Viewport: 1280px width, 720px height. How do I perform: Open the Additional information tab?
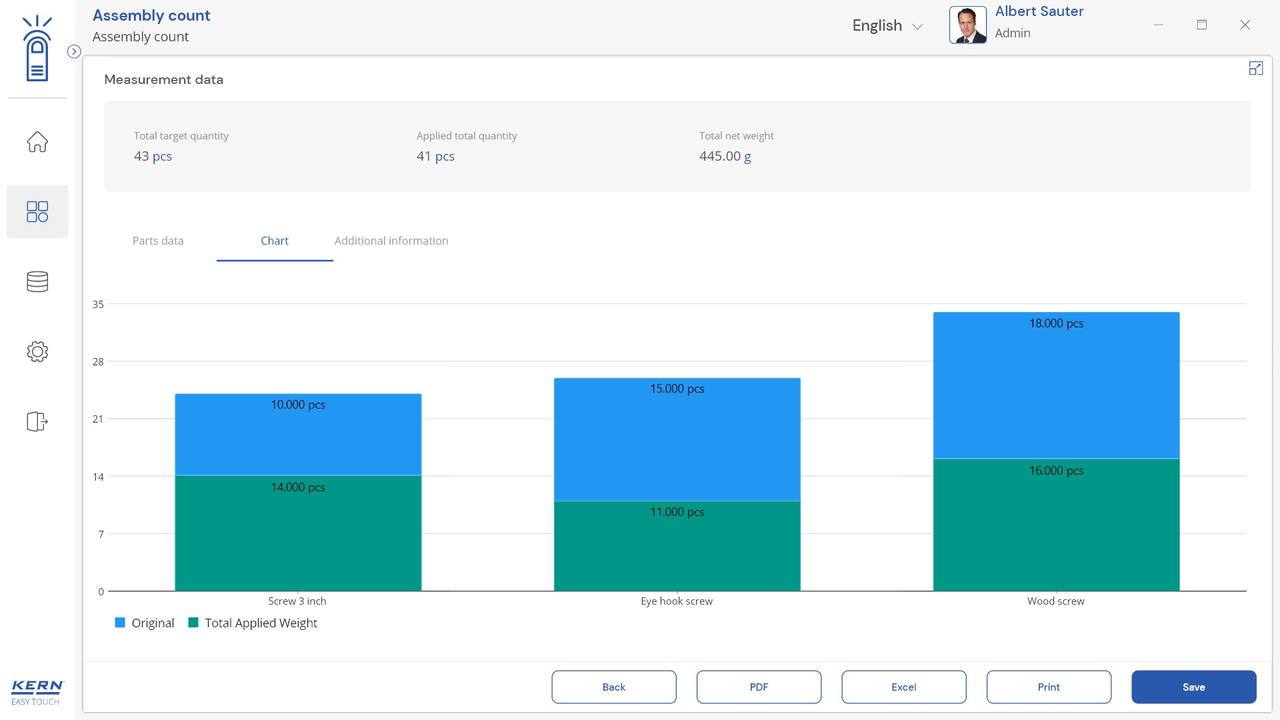tap(391, 241)
